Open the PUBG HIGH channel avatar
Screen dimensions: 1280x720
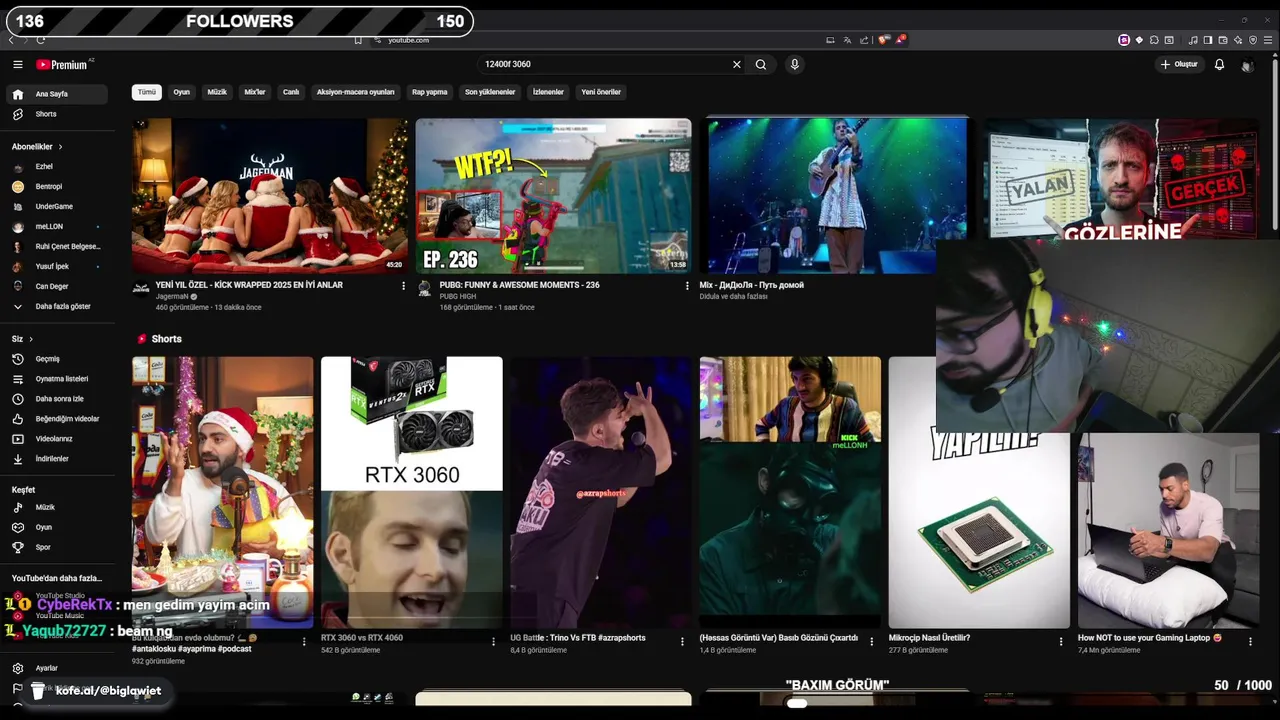click(x=424, y=289)
